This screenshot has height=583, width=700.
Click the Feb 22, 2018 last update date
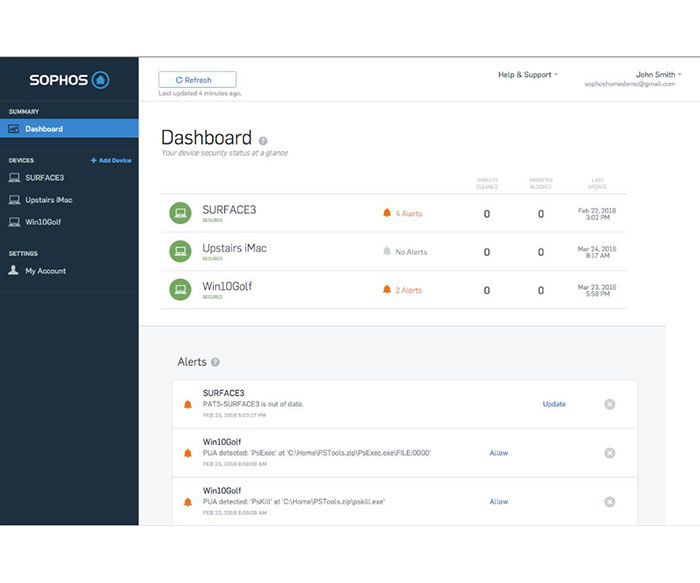tap(597, 214)
